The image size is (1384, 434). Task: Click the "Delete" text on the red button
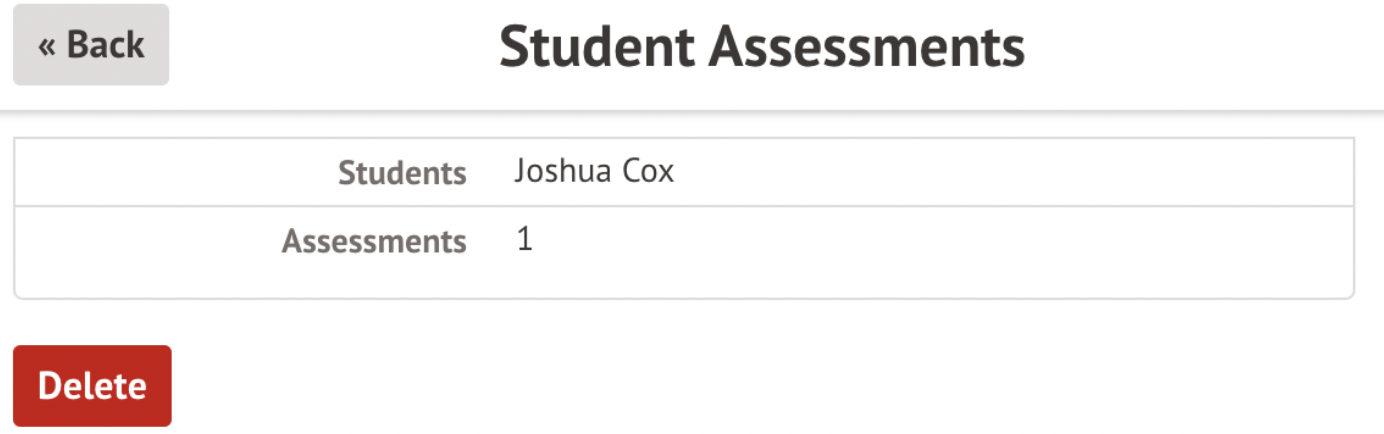click(x=92, y=386)
